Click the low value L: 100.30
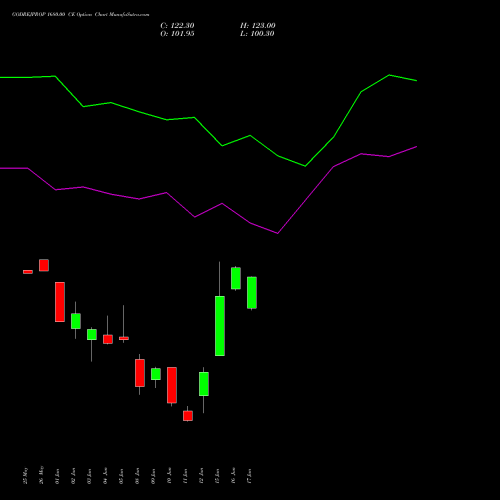The height and width of the screenshot is (500, 500). click(x=257, y=34)
